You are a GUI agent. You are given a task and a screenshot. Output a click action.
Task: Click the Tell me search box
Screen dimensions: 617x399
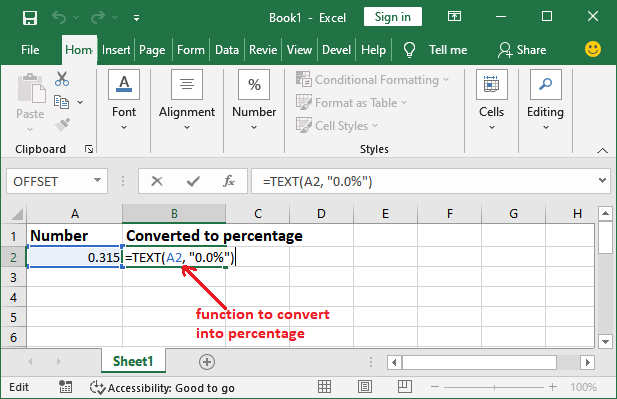coord(448,50)
